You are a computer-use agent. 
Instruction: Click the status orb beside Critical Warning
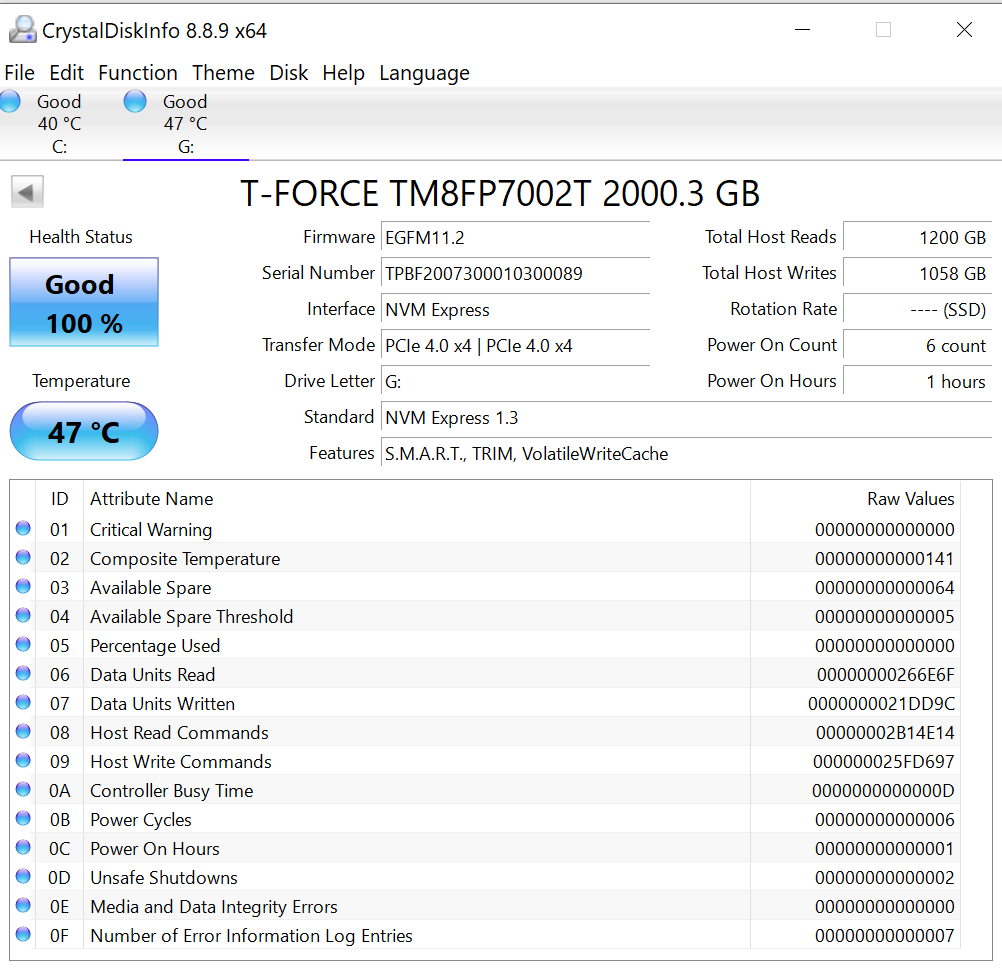[23, 529]
